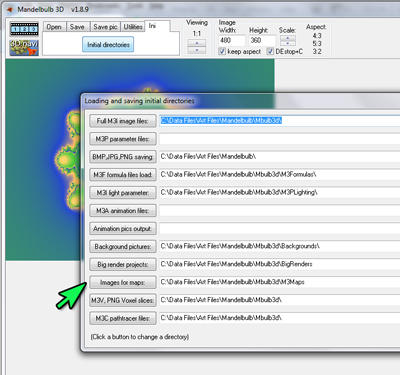Click the Mandelbulb 3D title bar icon

pos(10,9)
